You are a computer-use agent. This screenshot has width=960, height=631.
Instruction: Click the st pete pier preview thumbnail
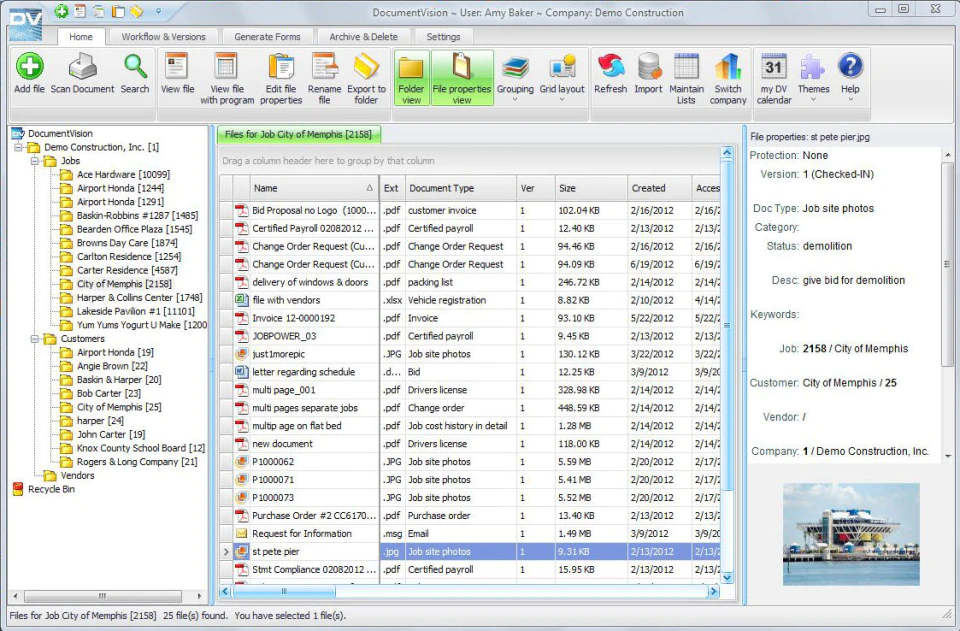pyautogui.click(x=851, y=534)
